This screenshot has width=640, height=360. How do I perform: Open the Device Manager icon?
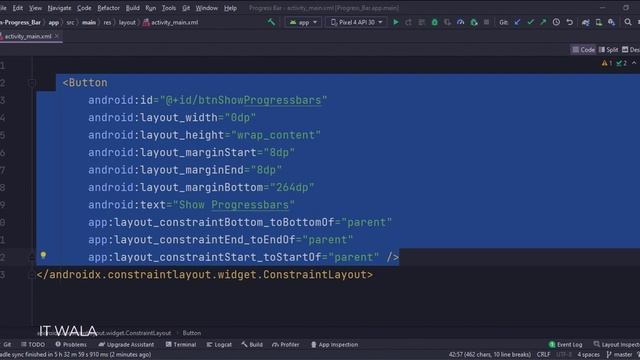[599, 22]
